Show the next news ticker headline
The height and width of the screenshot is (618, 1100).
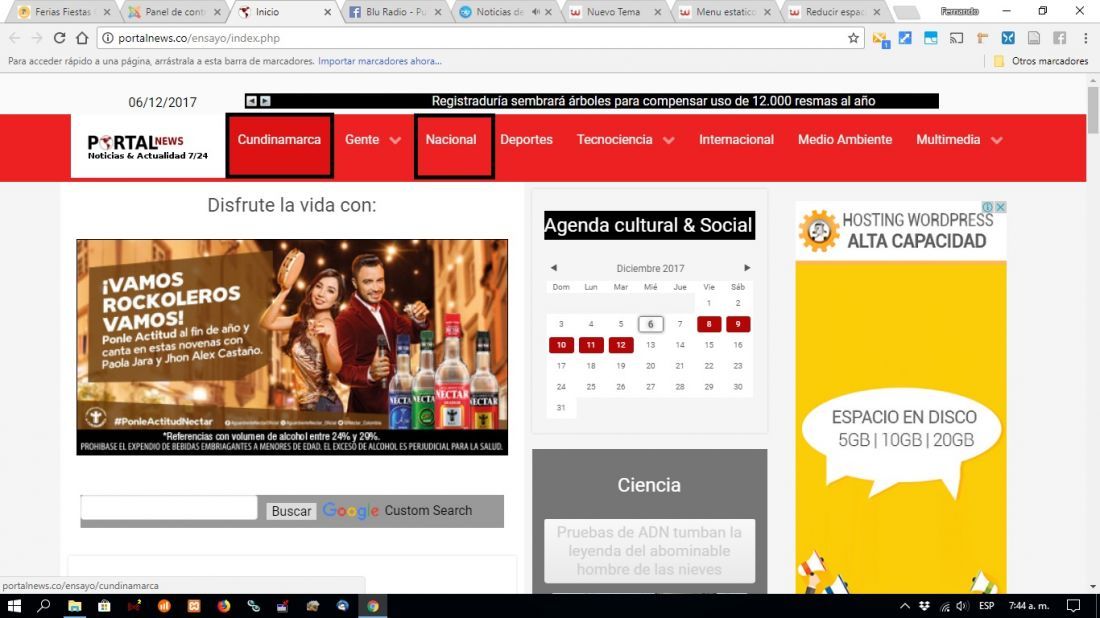pyautogui.click(x=265, y=101)
